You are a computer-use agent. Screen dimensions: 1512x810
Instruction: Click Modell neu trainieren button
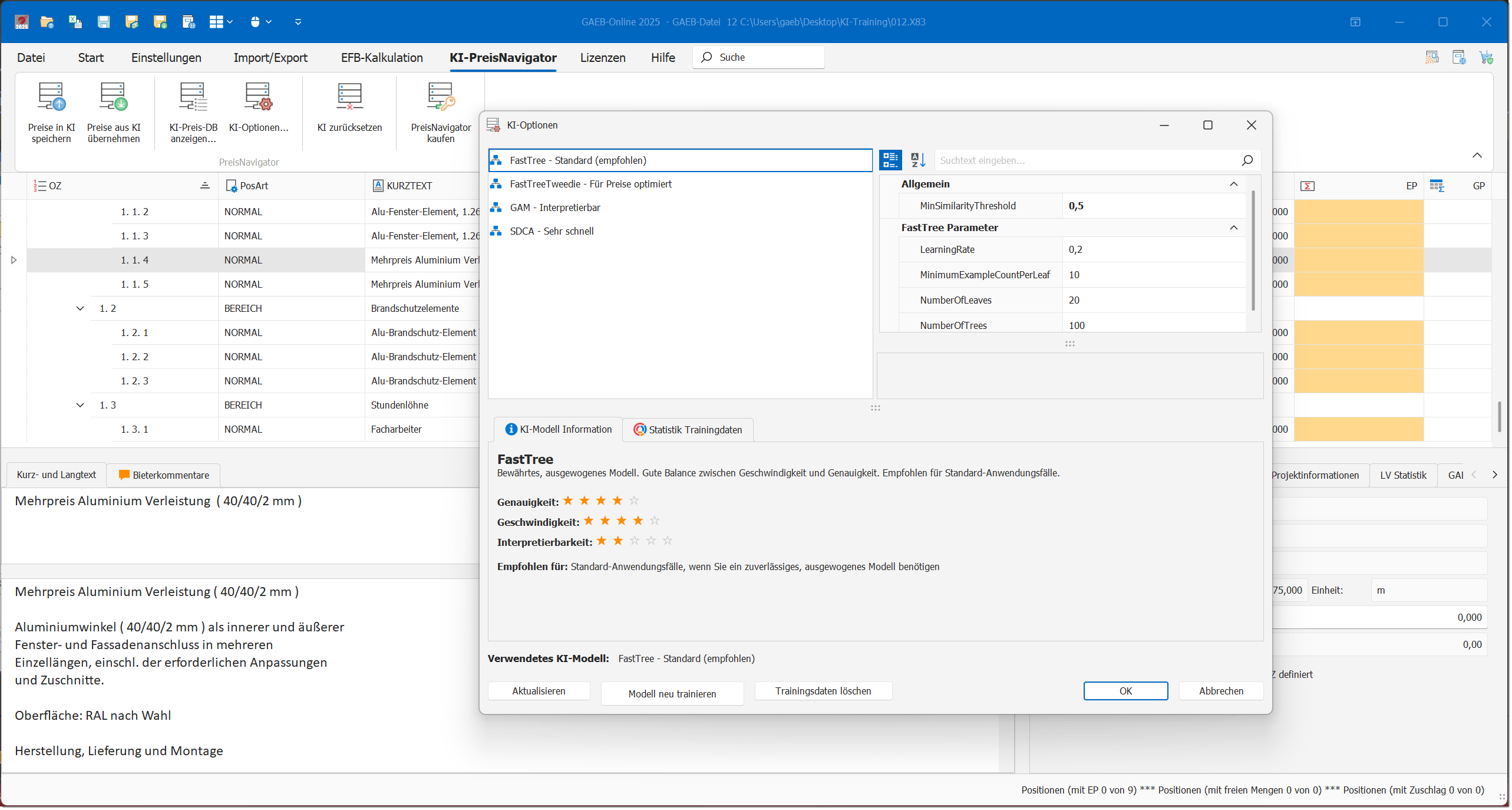click(672, 694)
